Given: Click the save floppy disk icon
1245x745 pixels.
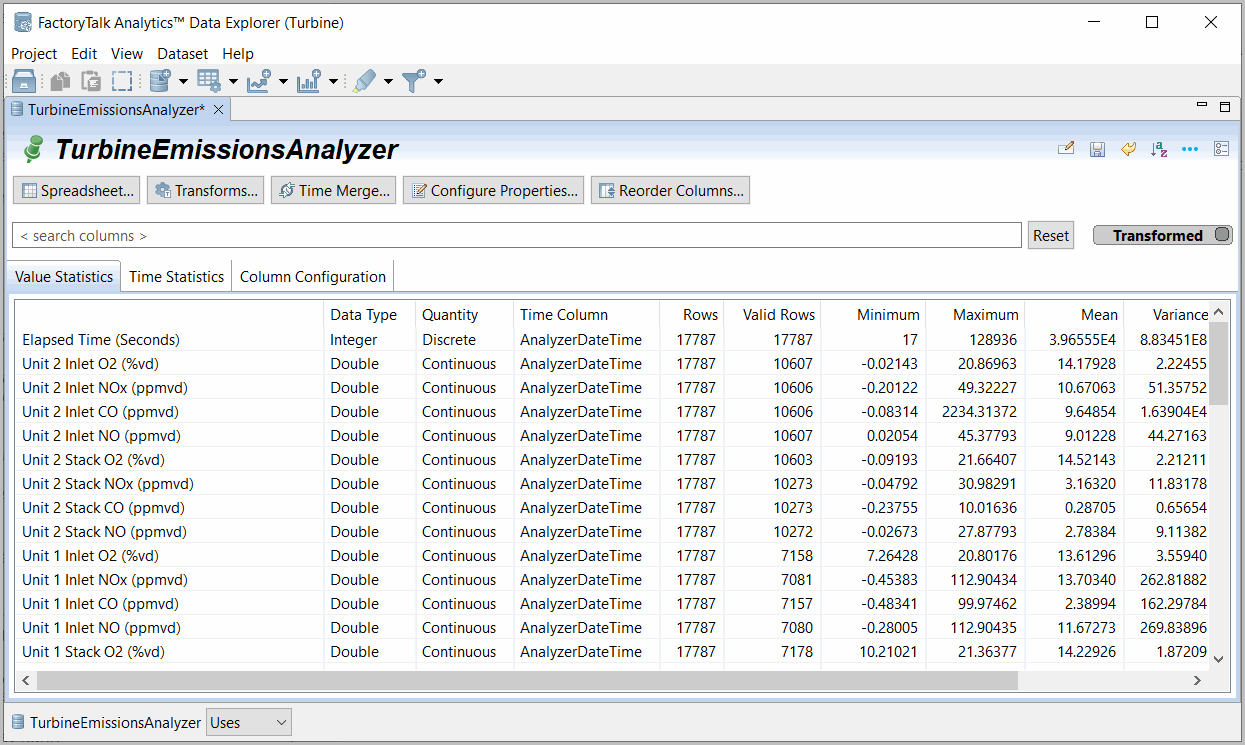Looking at the screenshot, I should coord(1097,149).
